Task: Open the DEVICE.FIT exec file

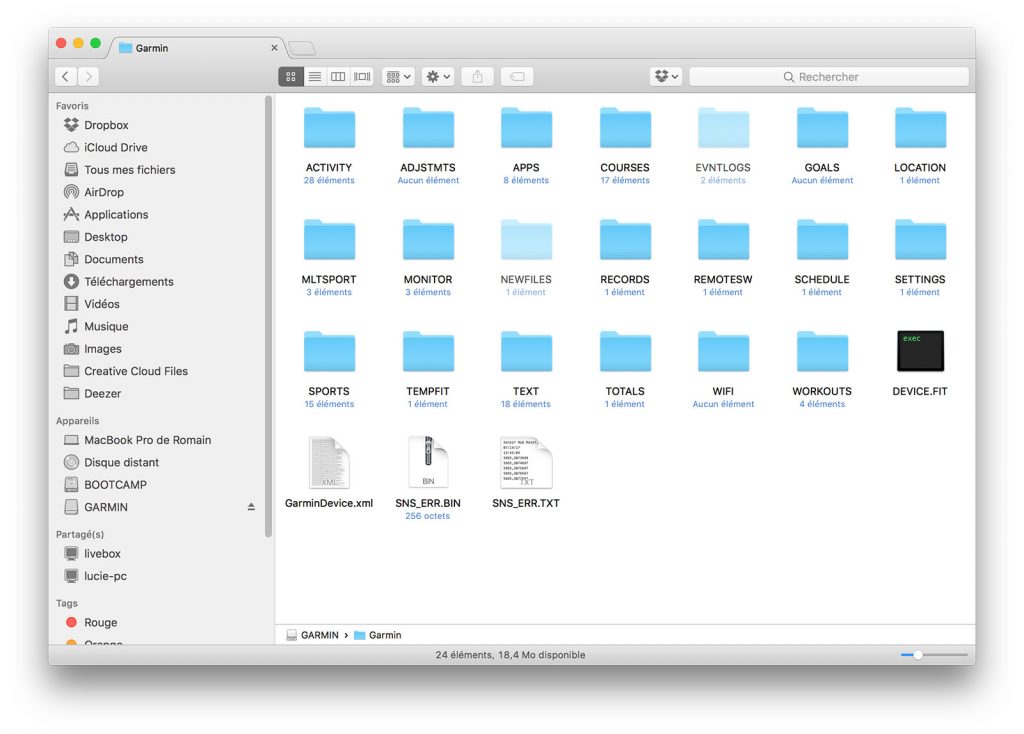Action: (x=919, y=352)
